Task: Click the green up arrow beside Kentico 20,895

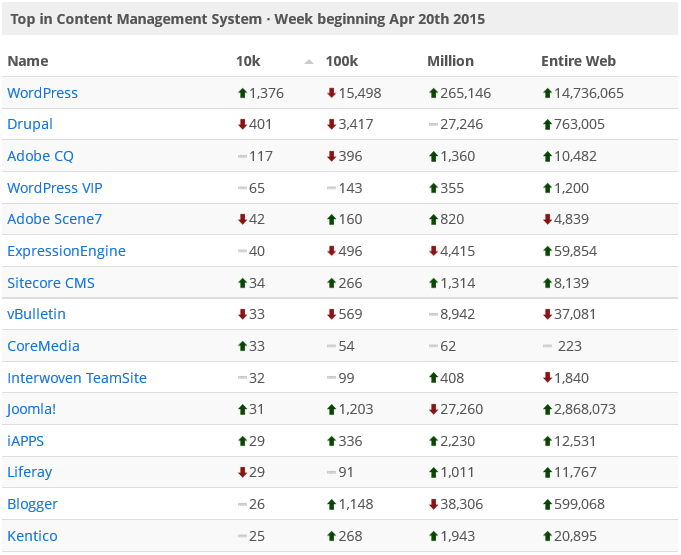Action: [547, 537]
